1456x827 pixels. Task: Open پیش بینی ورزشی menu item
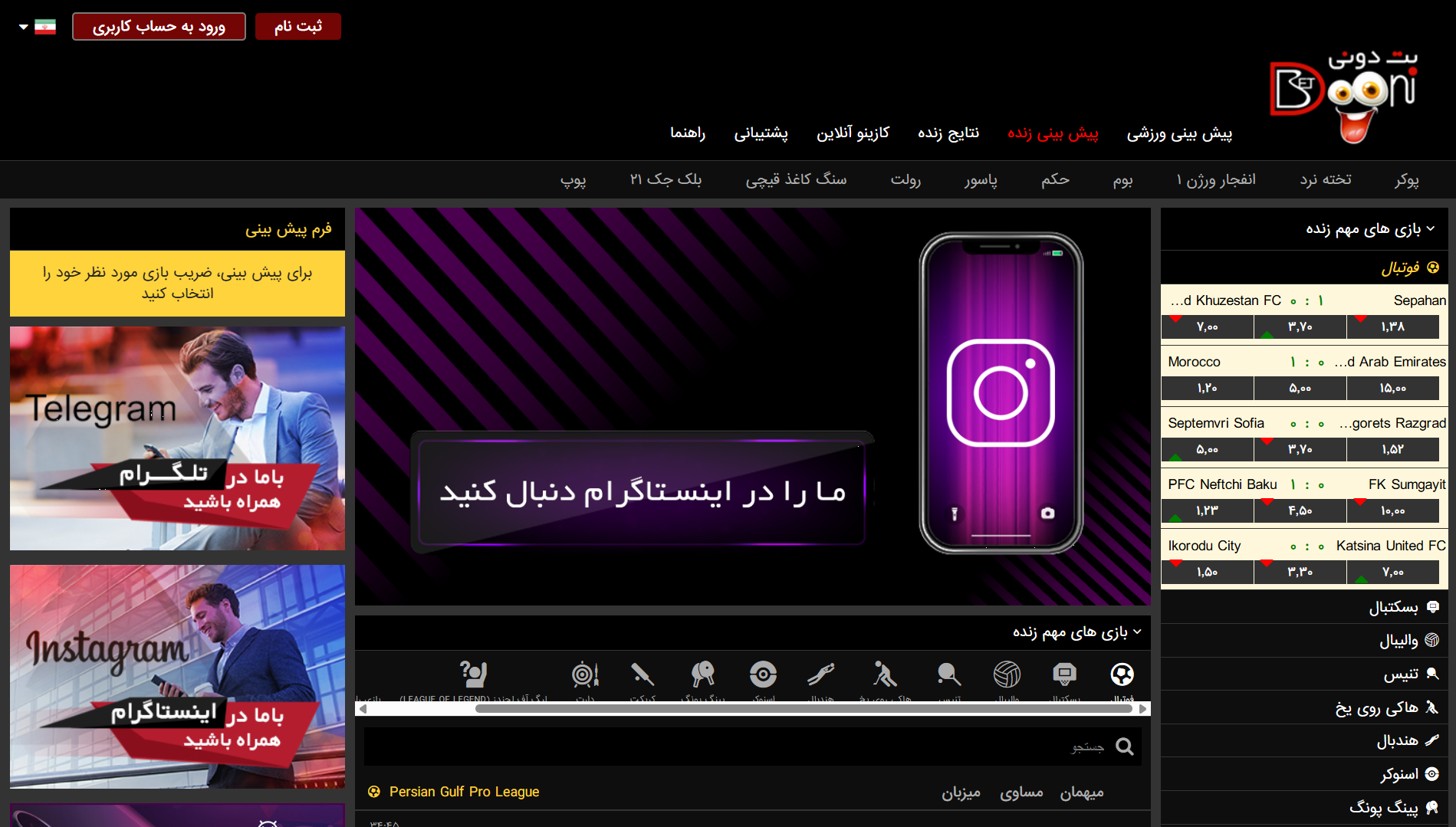click(1179, 133)
